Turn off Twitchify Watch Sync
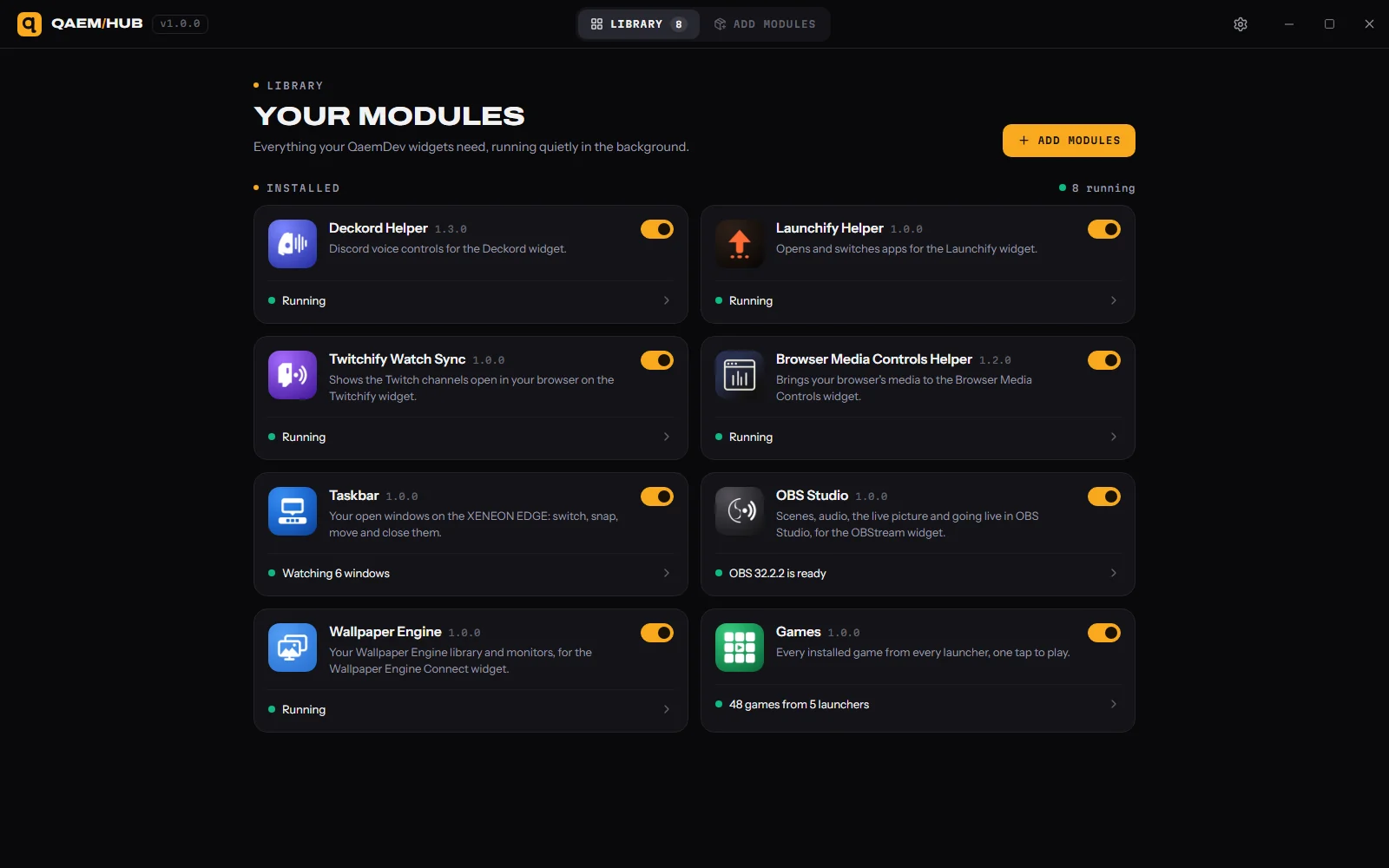The height and width of the screenshot is (868, 1389). click(657, 360)
